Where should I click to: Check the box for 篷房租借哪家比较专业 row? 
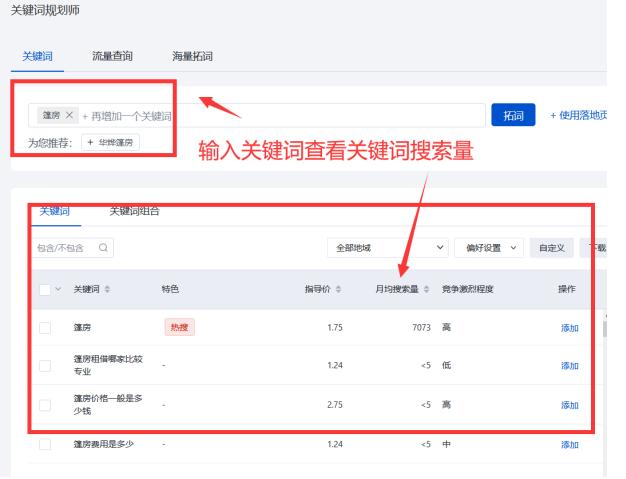(x=45, y=366)
